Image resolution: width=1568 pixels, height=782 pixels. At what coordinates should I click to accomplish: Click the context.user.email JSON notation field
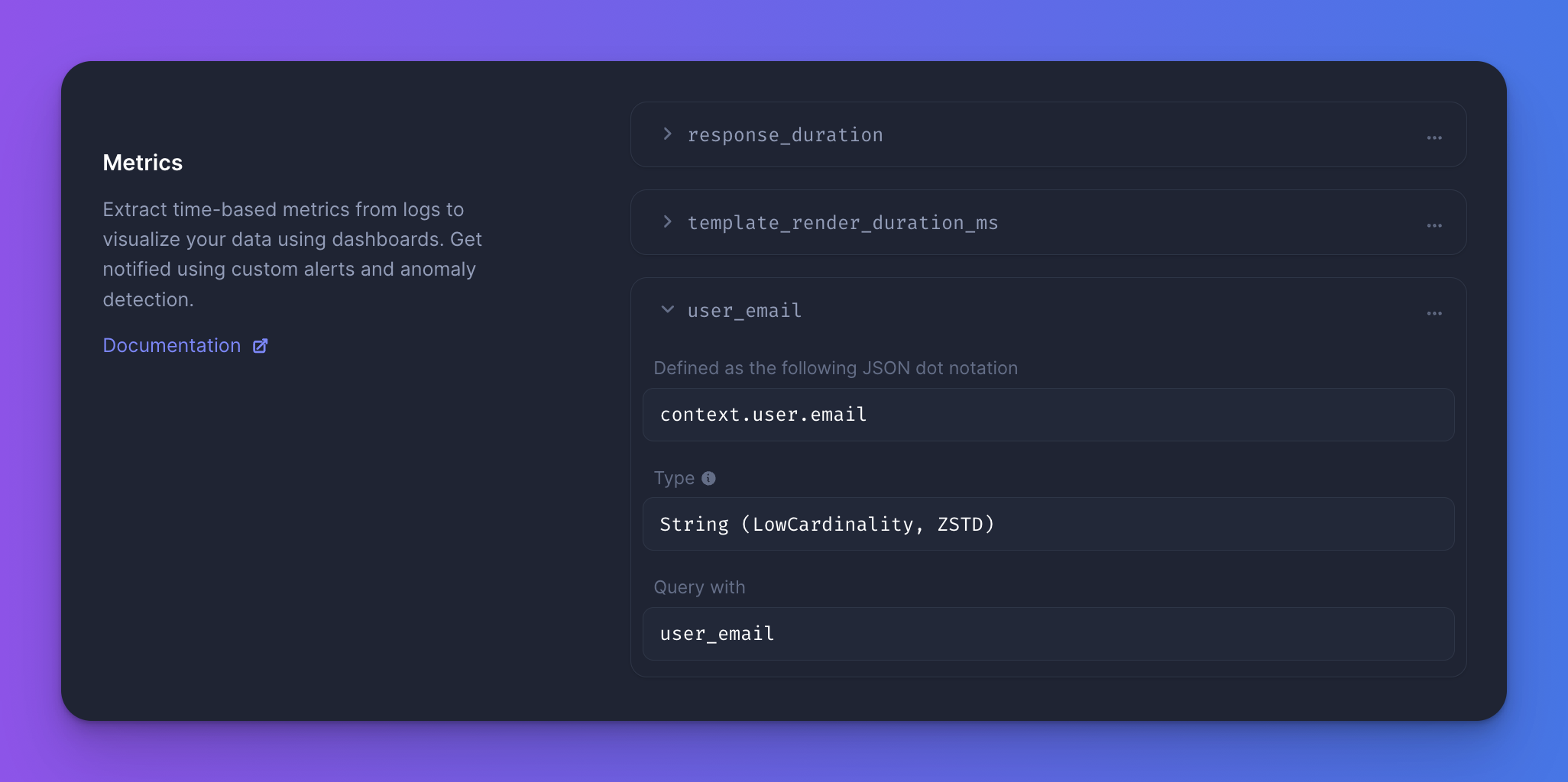coord(1048,415)
